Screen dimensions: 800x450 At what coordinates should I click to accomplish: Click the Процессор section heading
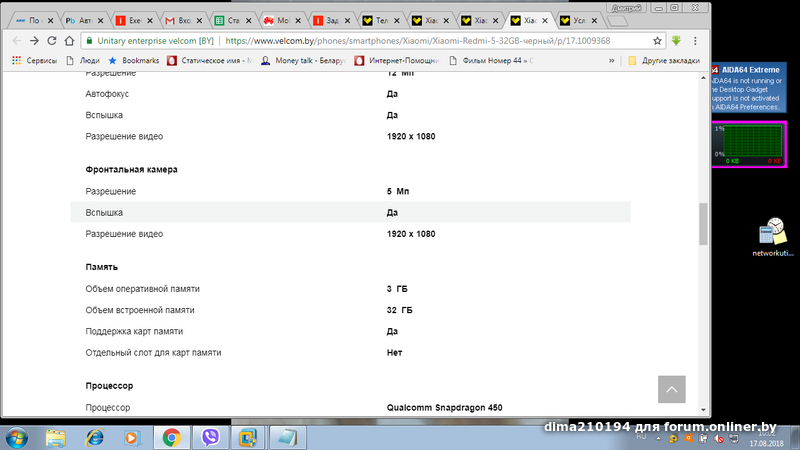point(109,386)
